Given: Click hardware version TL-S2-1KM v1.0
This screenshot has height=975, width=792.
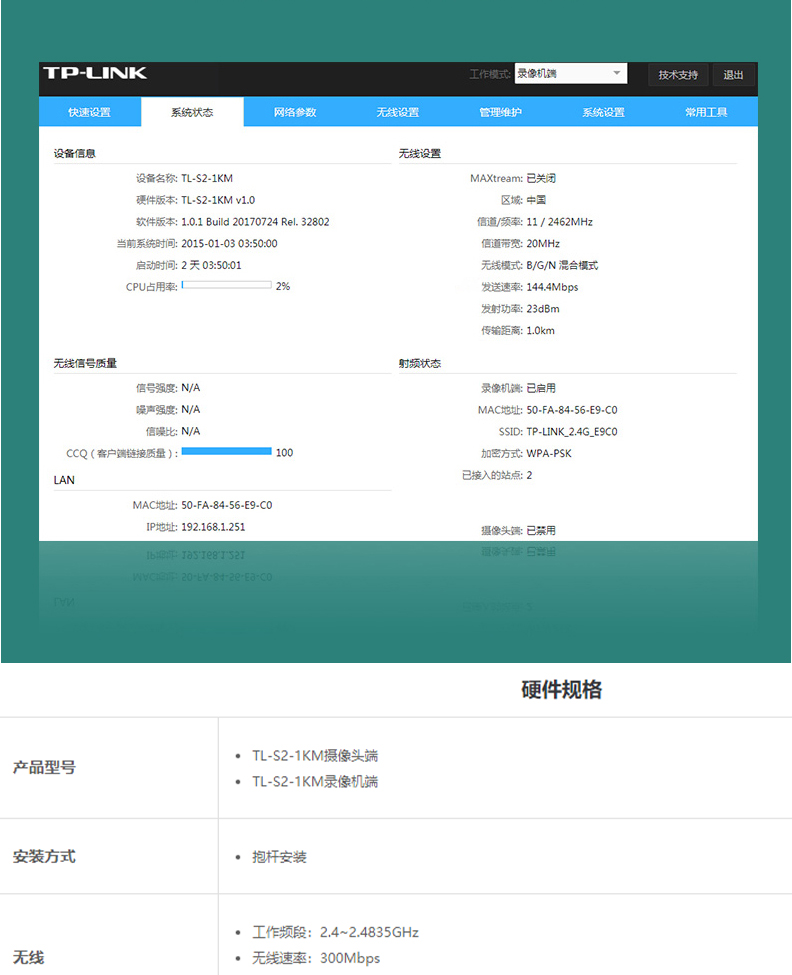Looking at the screenshot, I should pos(218,200).
